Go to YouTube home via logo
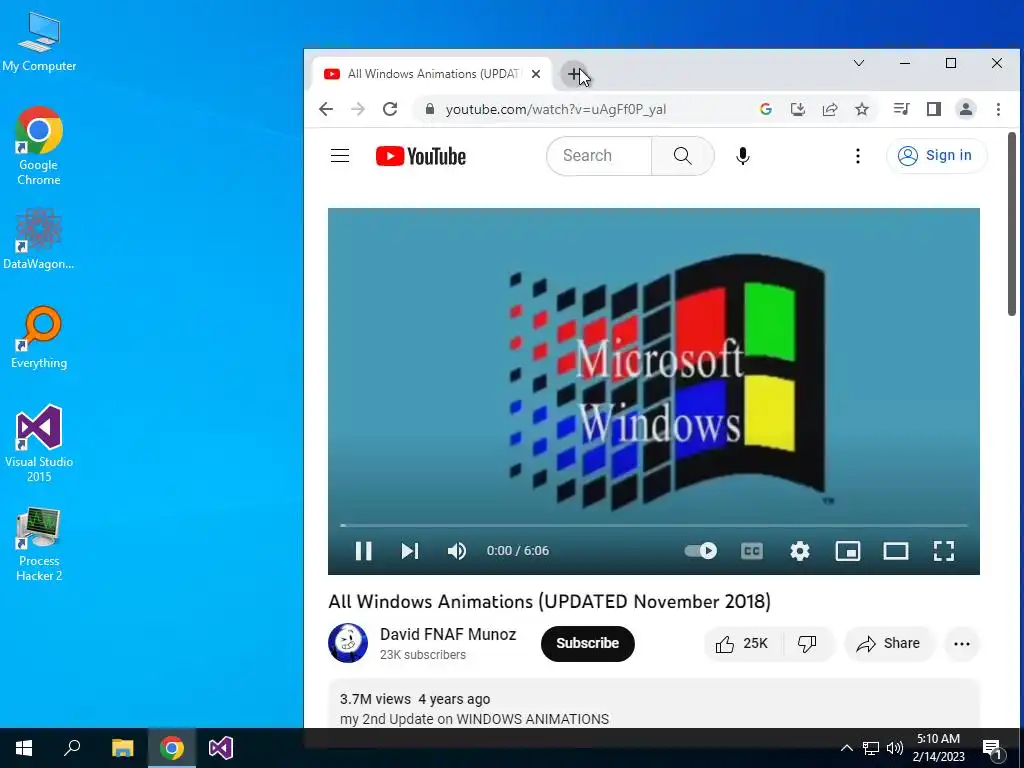Screen dimensions: 1024x768 coord(421,156)
